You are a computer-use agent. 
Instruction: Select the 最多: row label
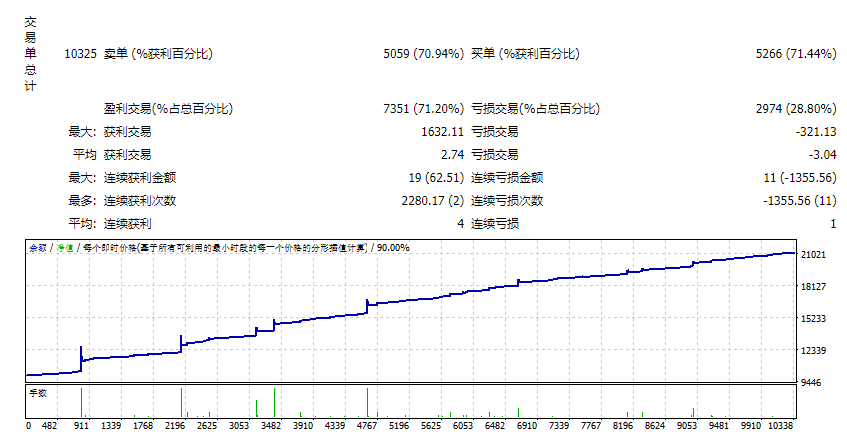(x=82, y=201)
